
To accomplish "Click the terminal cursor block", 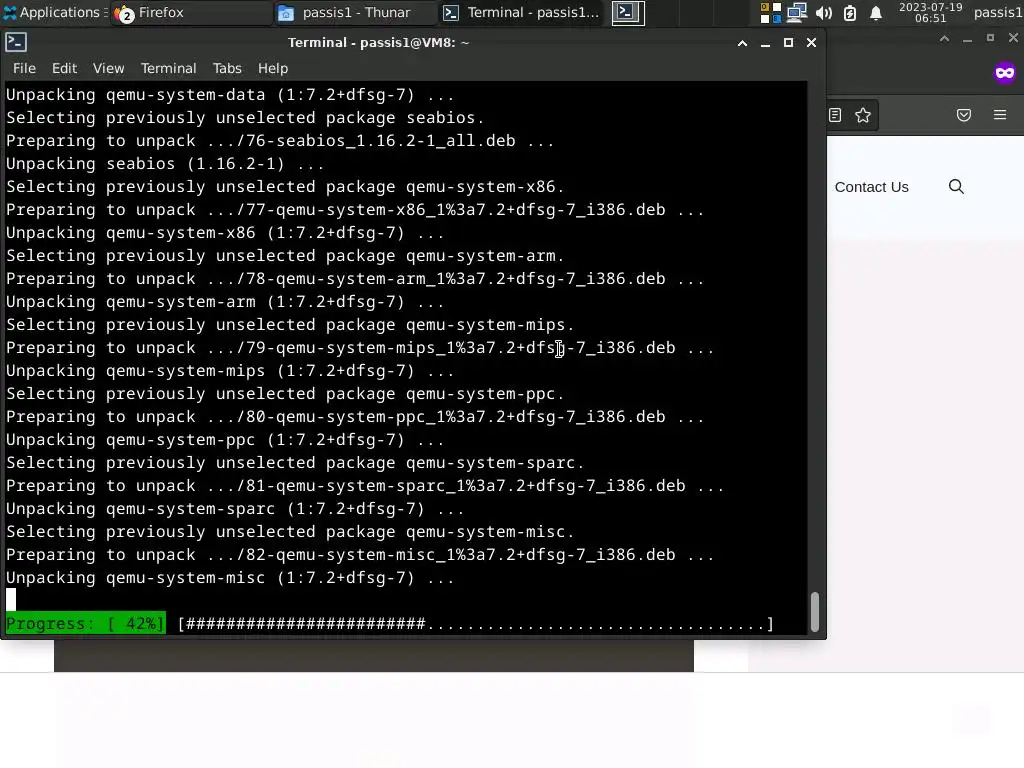I will point(11,600).
